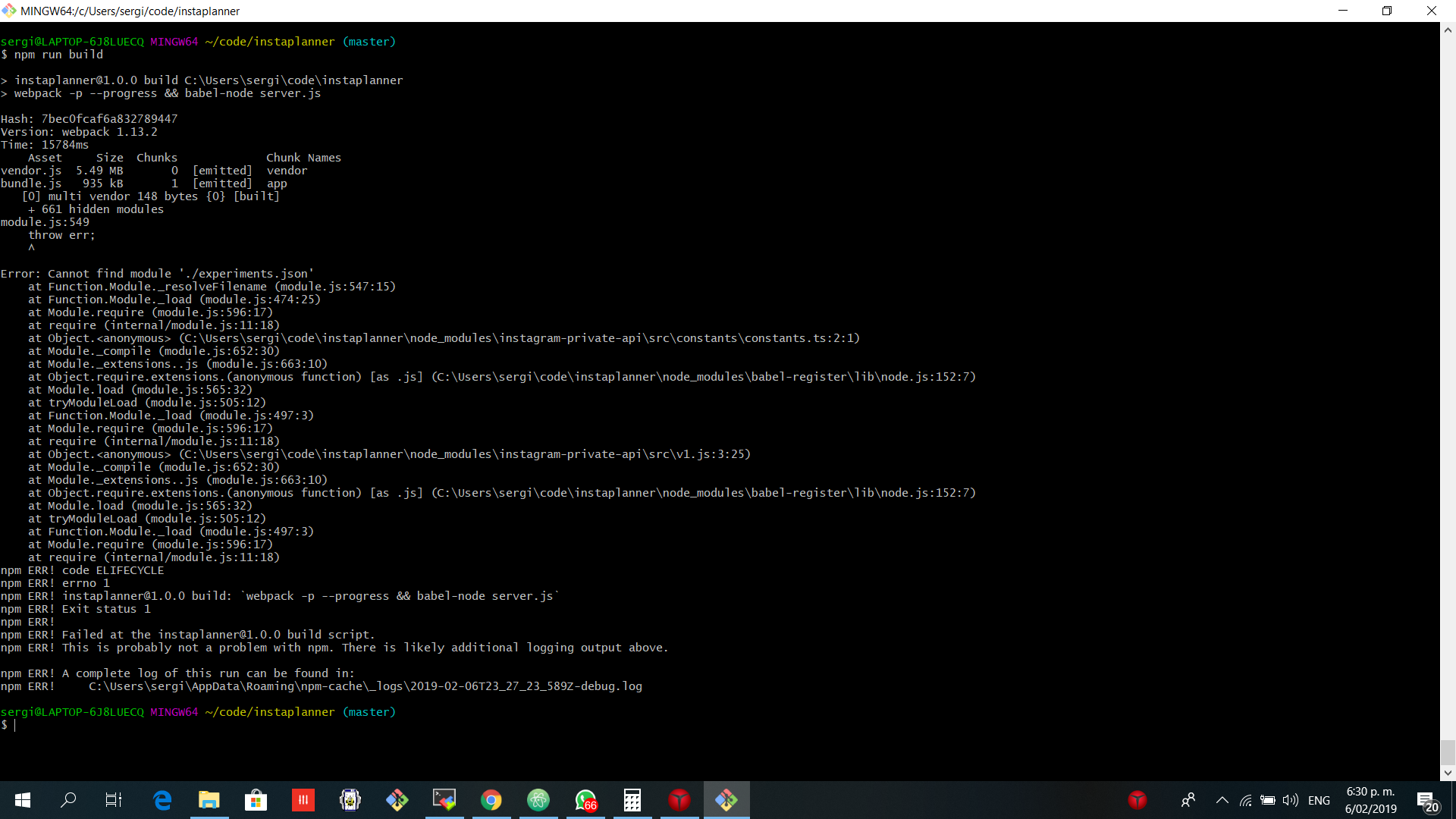
Task: Open Action Center with 20 notifications
Action: click(1427, 801)
